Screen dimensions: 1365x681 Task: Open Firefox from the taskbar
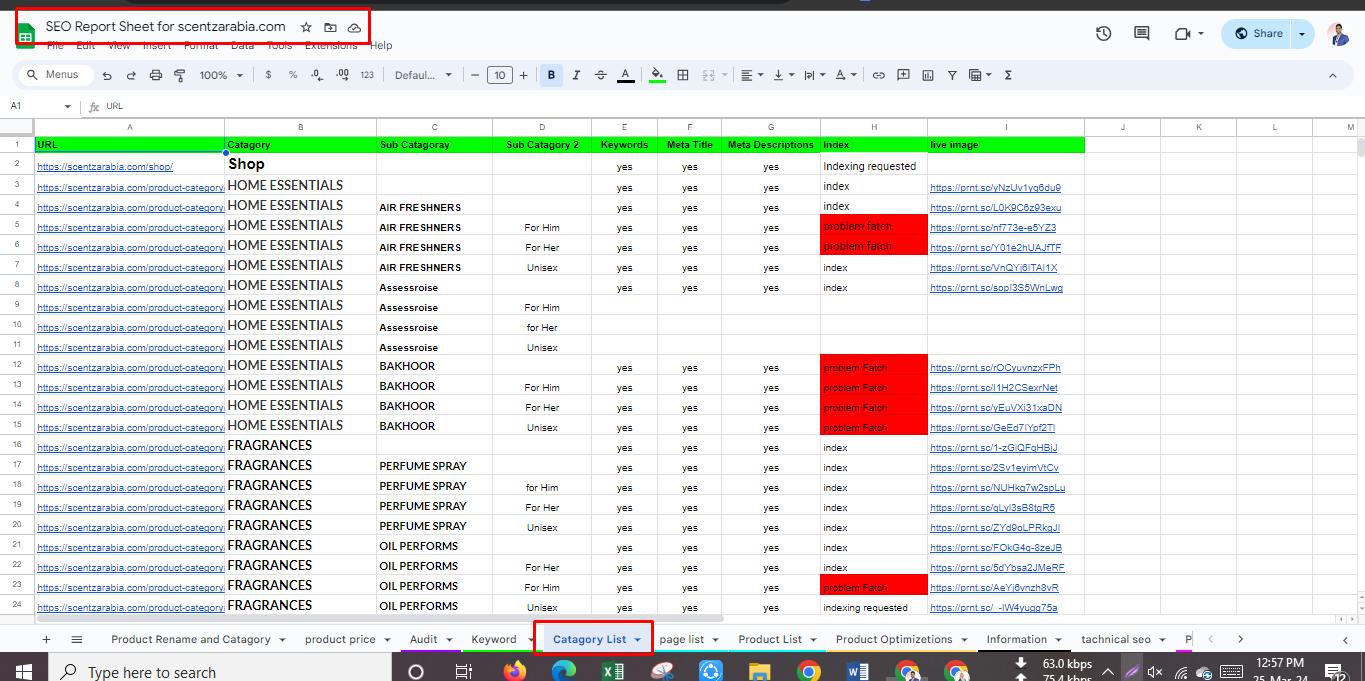[x=515, y=671]
